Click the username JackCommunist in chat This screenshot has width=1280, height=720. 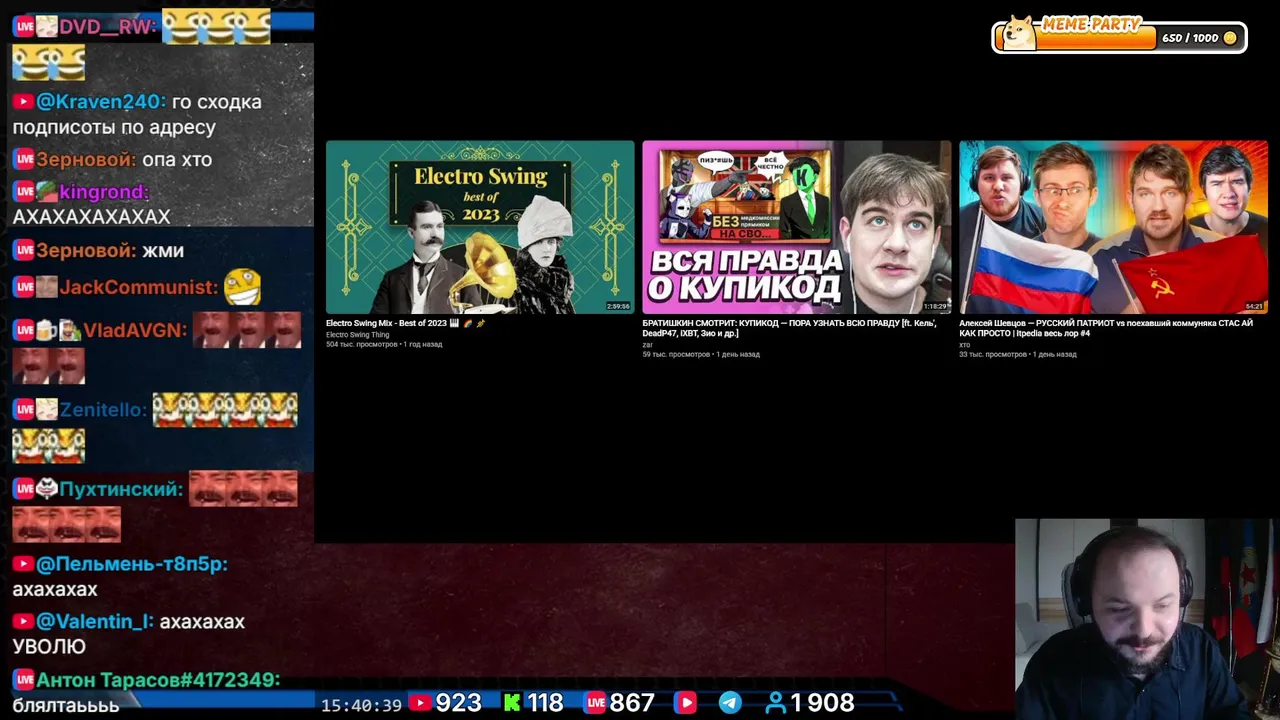click(138, 288)
